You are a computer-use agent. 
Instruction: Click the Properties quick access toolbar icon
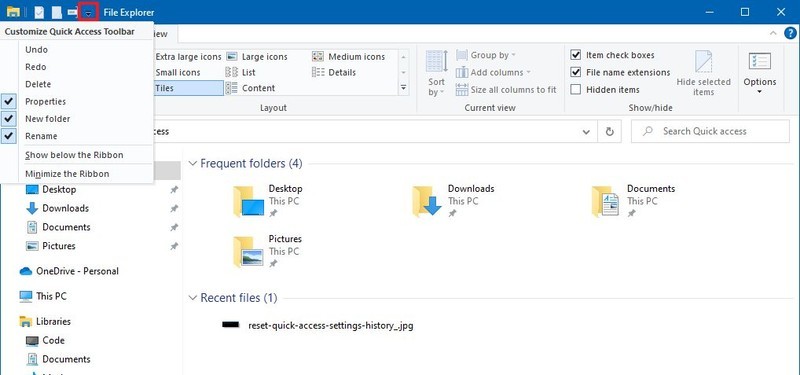(x=39, y=12)
